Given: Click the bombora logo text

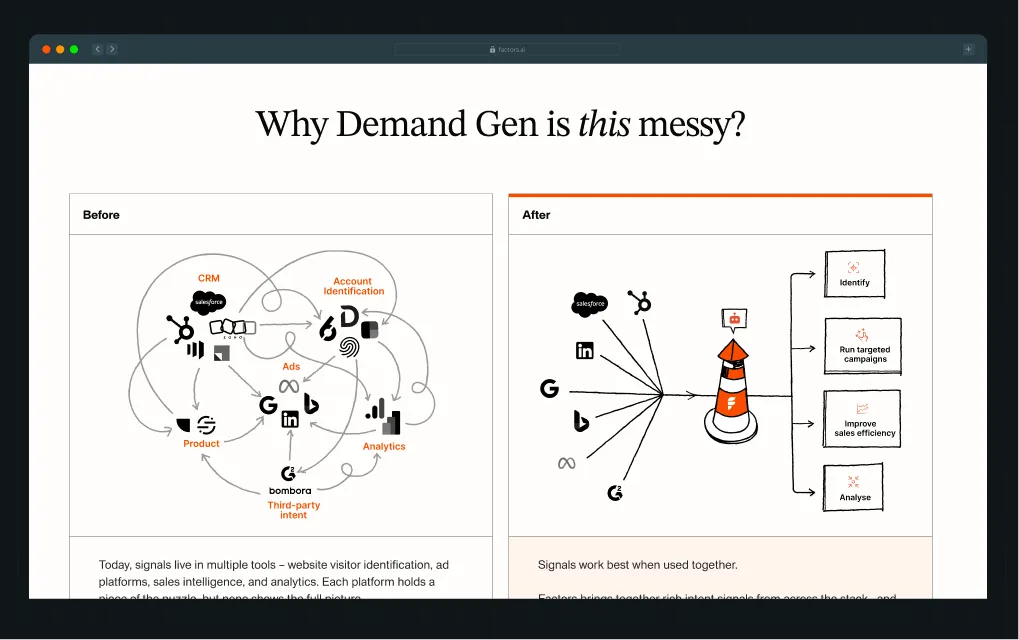Looking at the screenshot, I should (x=290, y=491).
